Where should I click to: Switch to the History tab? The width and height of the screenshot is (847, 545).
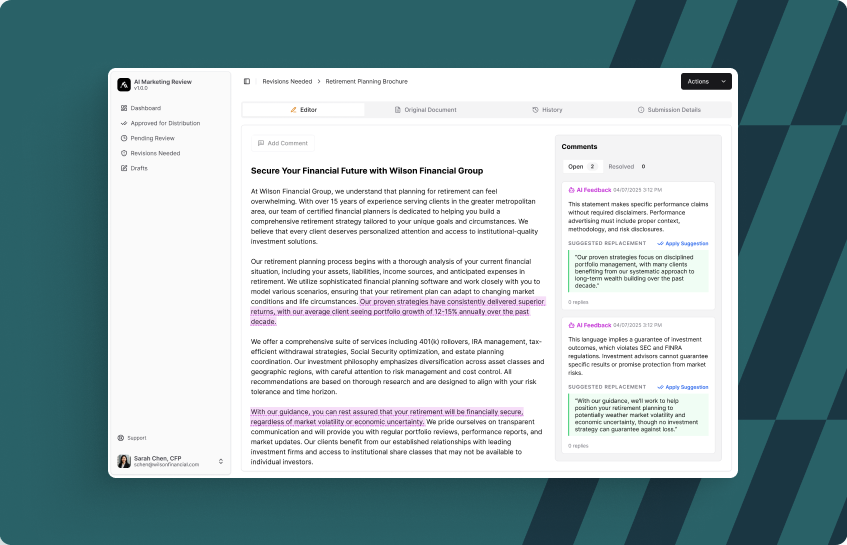coord(547,110)
